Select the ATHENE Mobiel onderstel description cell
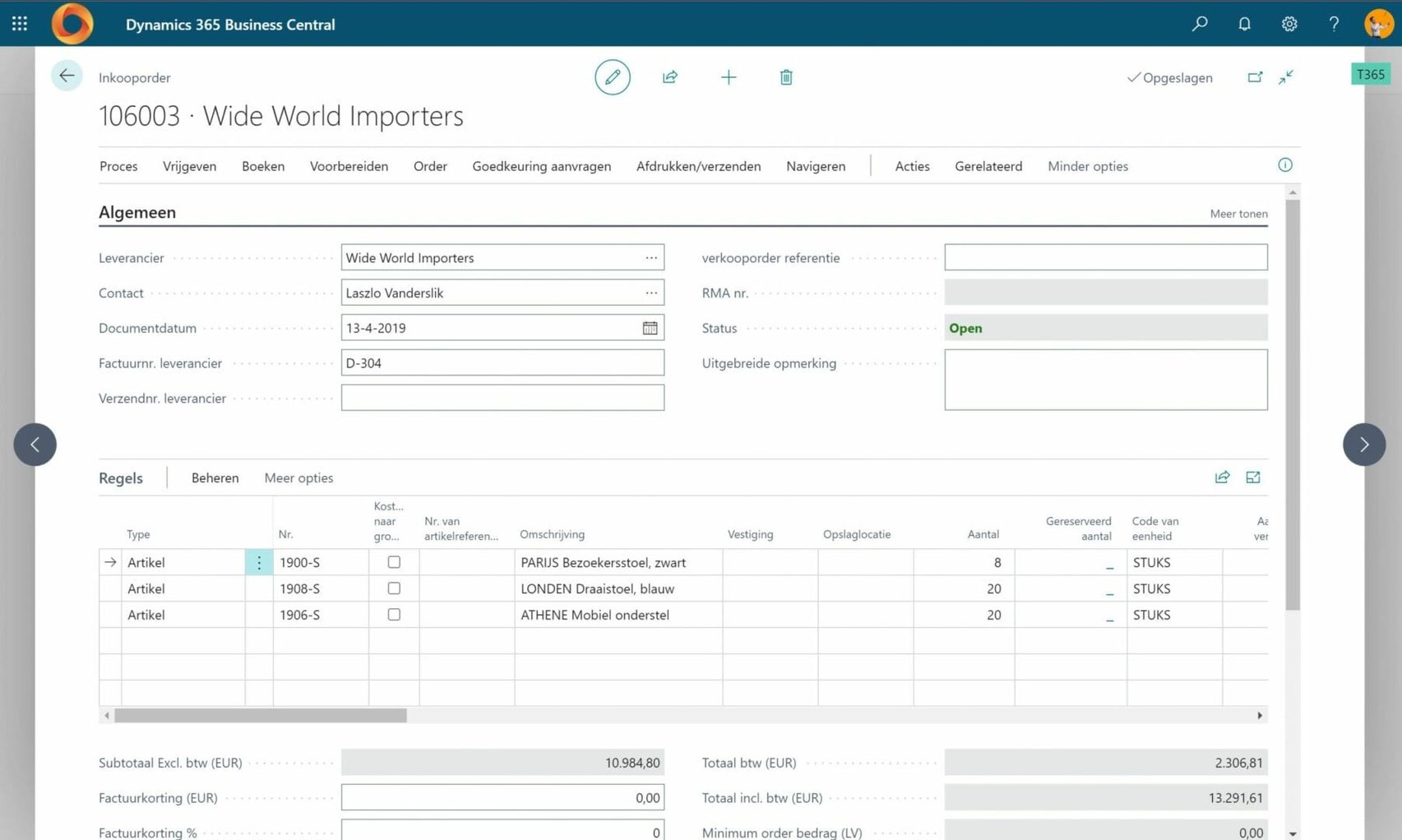1402x840 pixels. coord(618,615)
